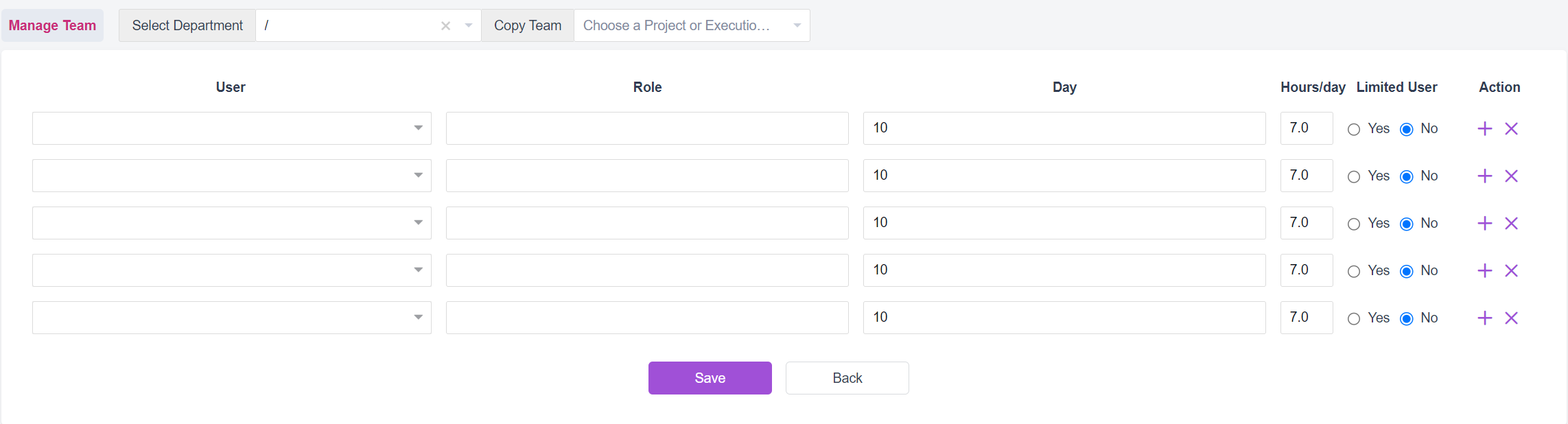Viewport: 1568px width, 424px height.
Task: Click the Back button
Action: click(x=847, y=378)
